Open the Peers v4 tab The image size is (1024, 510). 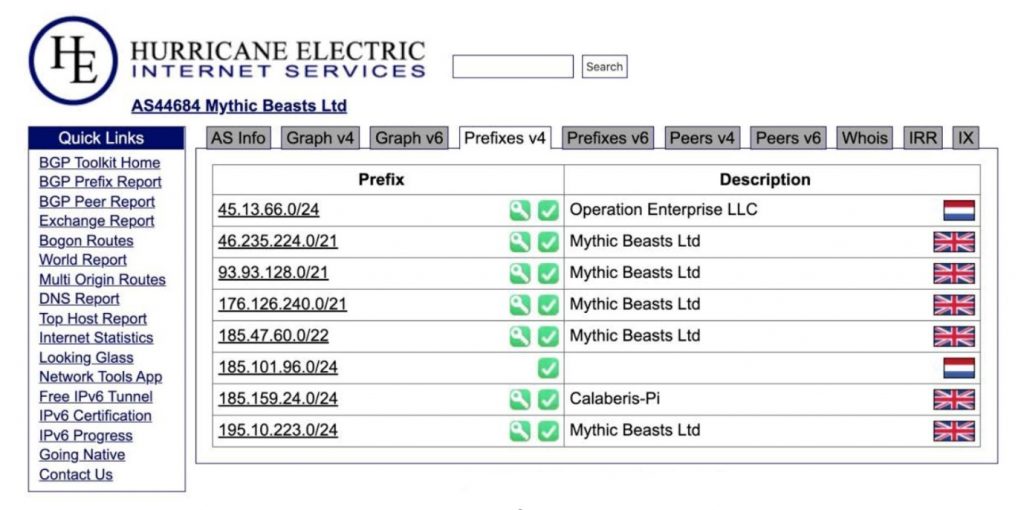pos(702,138)
